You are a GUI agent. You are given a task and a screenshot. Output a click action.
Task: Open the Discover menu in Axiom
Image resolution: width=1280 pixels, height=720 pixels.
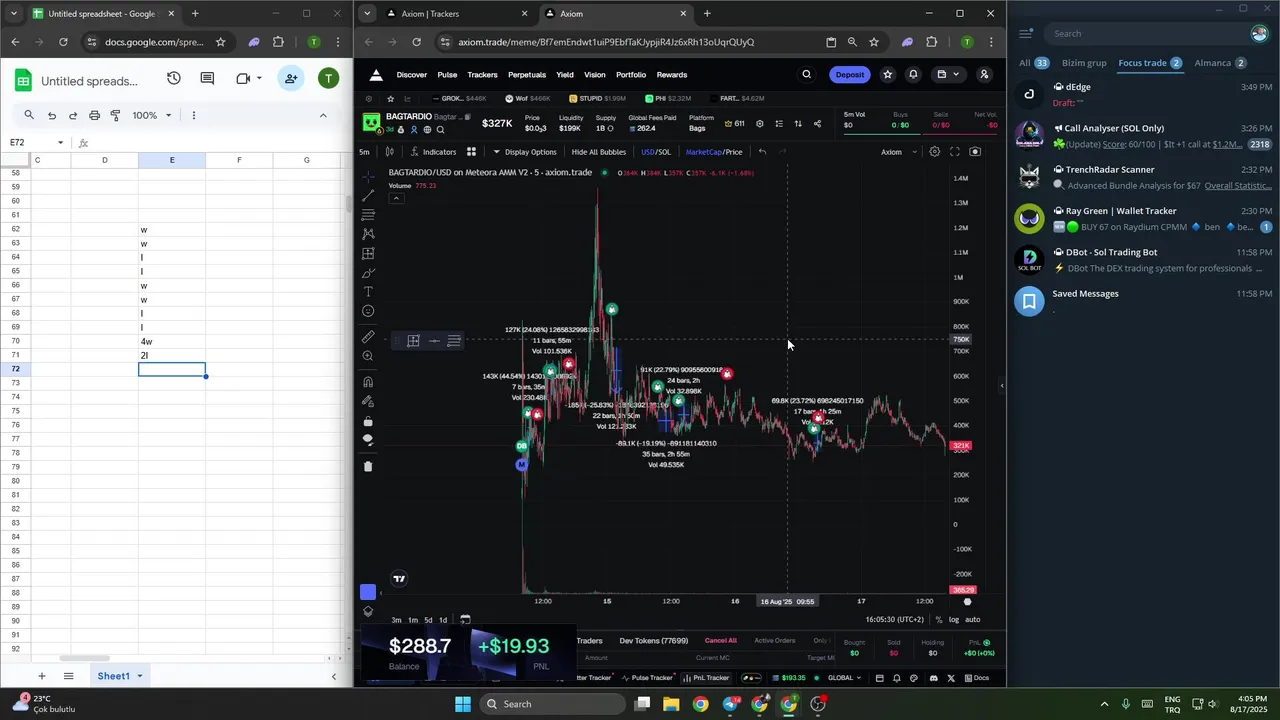(x=411, y=75)
